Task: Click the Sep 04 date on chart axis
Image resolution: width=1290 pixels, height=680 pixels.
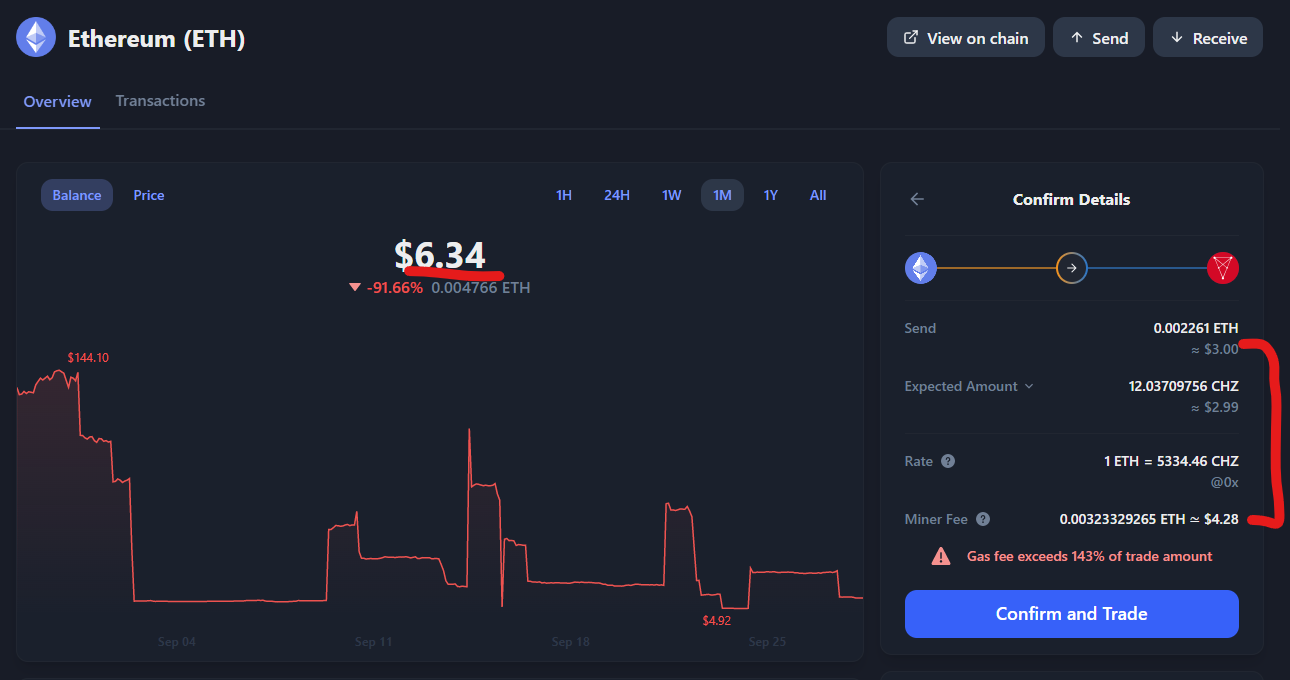Action: coord(177,642)
